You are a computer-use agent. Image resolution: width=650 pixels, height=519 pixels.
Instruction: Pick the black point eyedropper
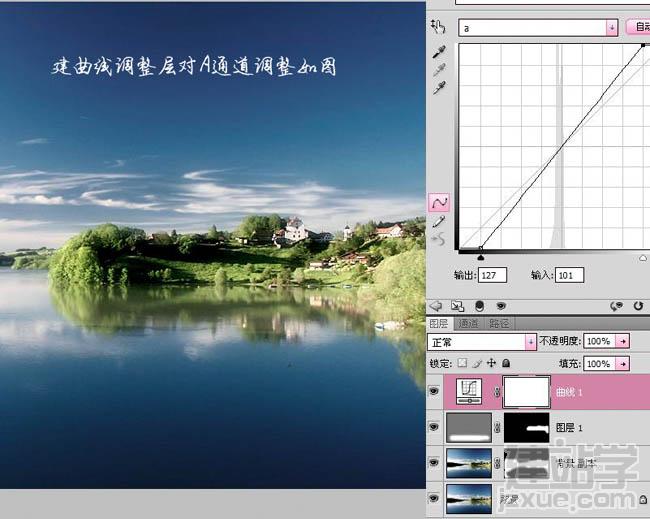tap(439, 52)
